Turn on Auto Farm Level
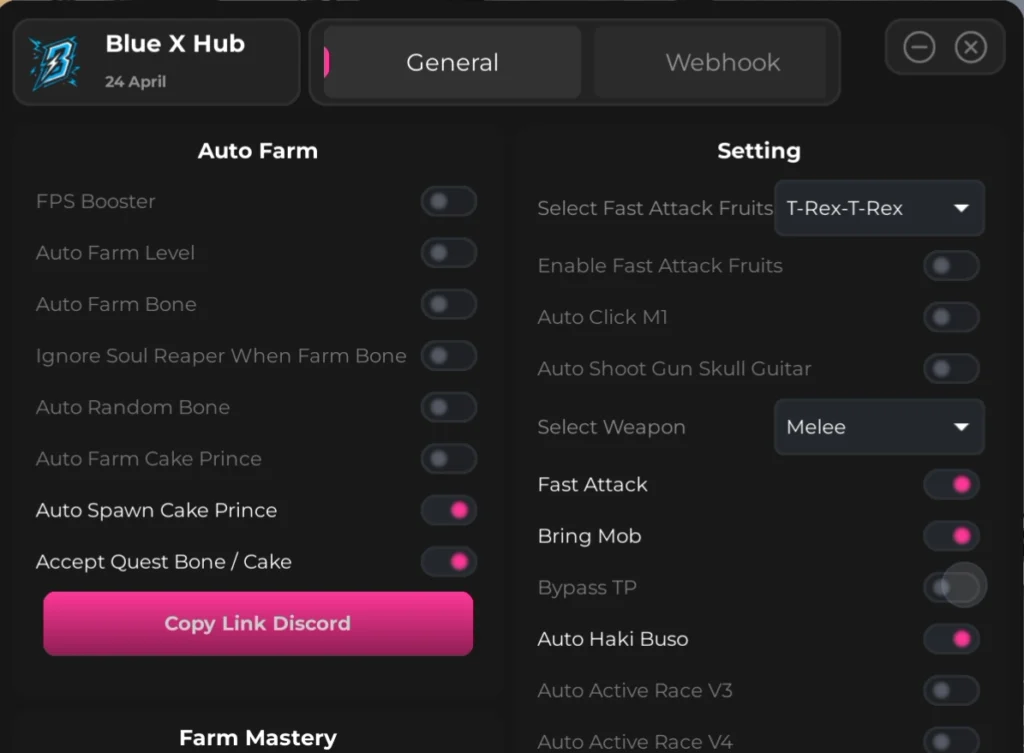 click(449, 253)
